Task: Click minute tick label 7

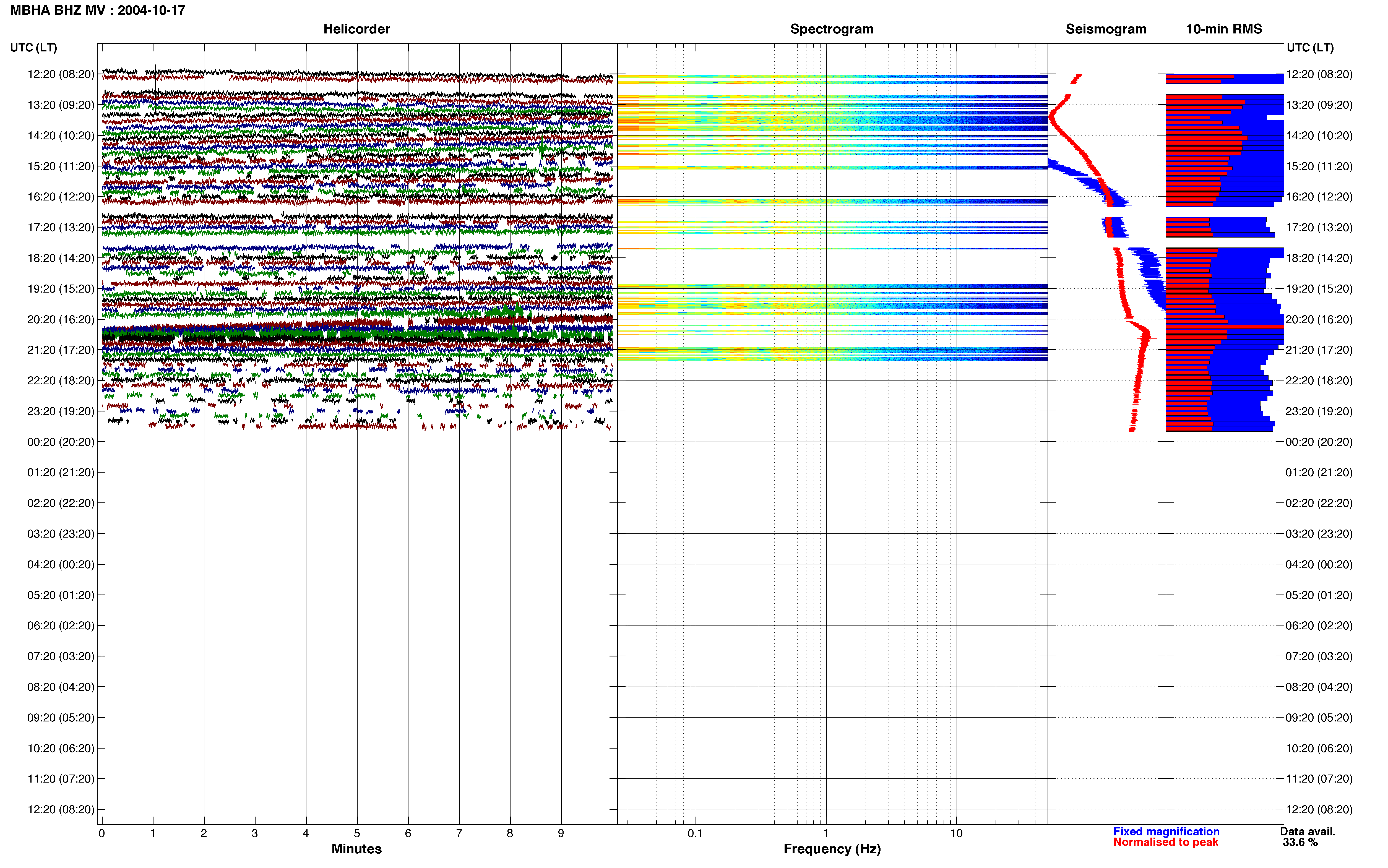Action: pyautogui.click(x=459, y=833)
